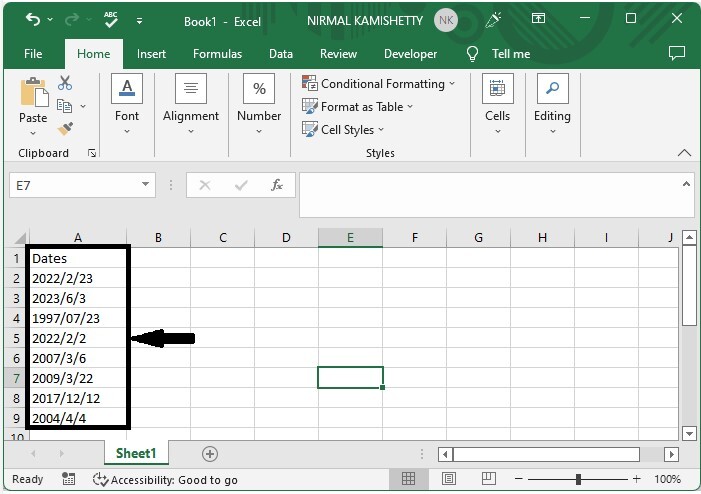701x494 pixels.
Task: Switch to Normal view
Action: (x=408, y=479)
